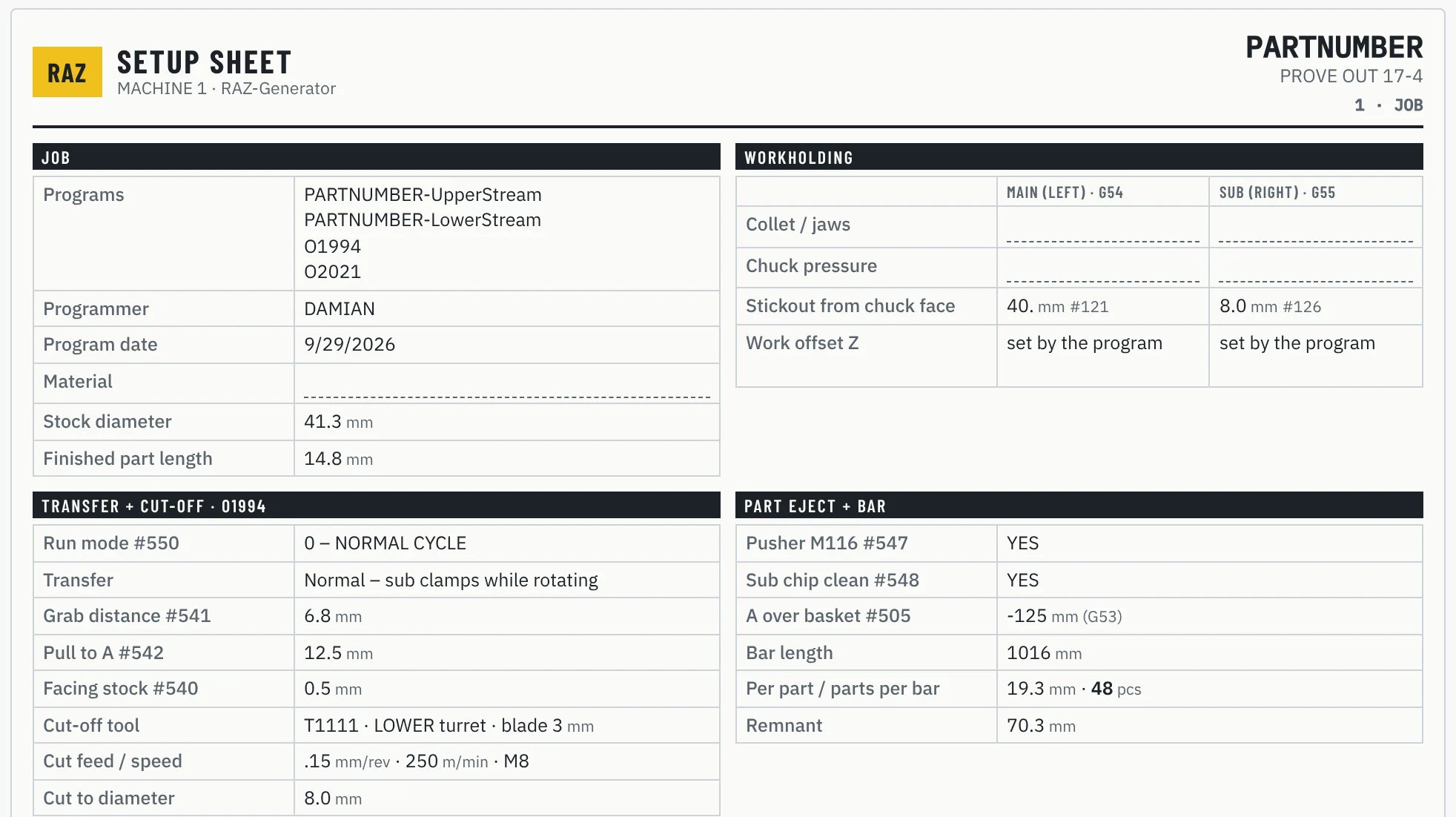
Task: Click the 'MAIN (LEFT) · G54' column header
Action: point(1065,193)
